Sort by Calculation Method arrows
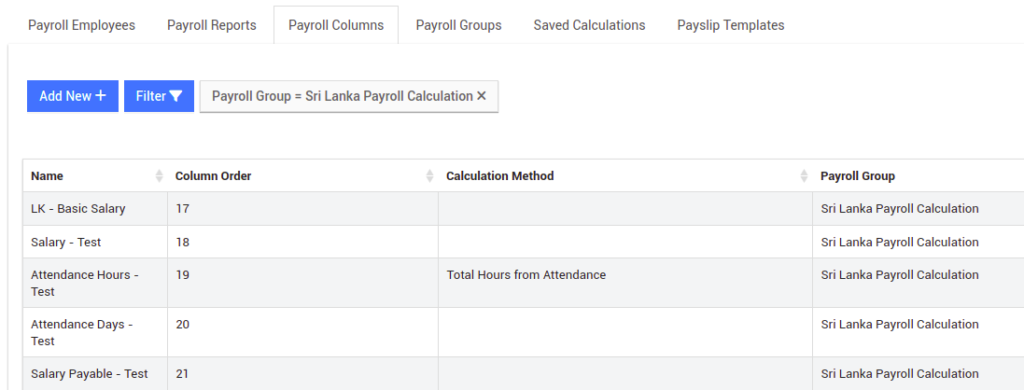1024x390 pixels. [804, 176]
